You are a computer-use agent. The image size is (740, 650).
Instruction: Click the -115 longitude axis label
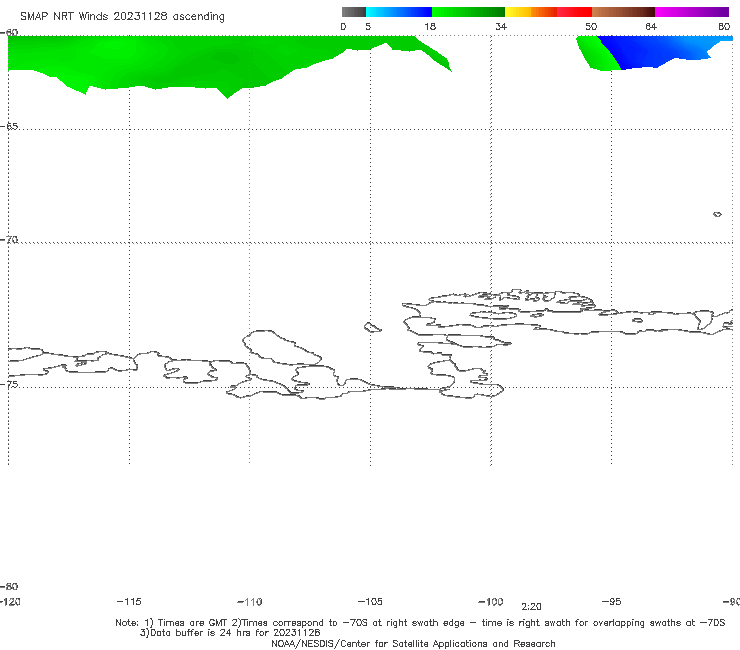coord(129,601)
